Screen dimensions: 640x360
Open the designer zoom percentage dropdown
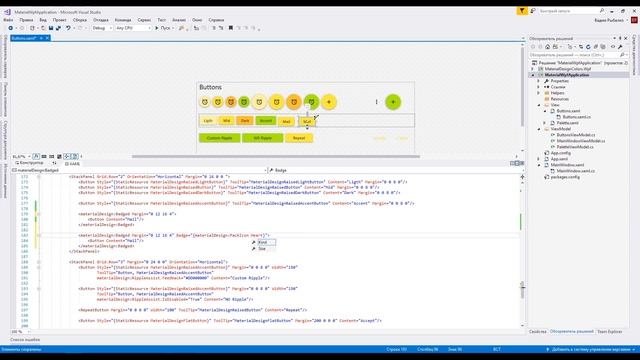(21, 156)
